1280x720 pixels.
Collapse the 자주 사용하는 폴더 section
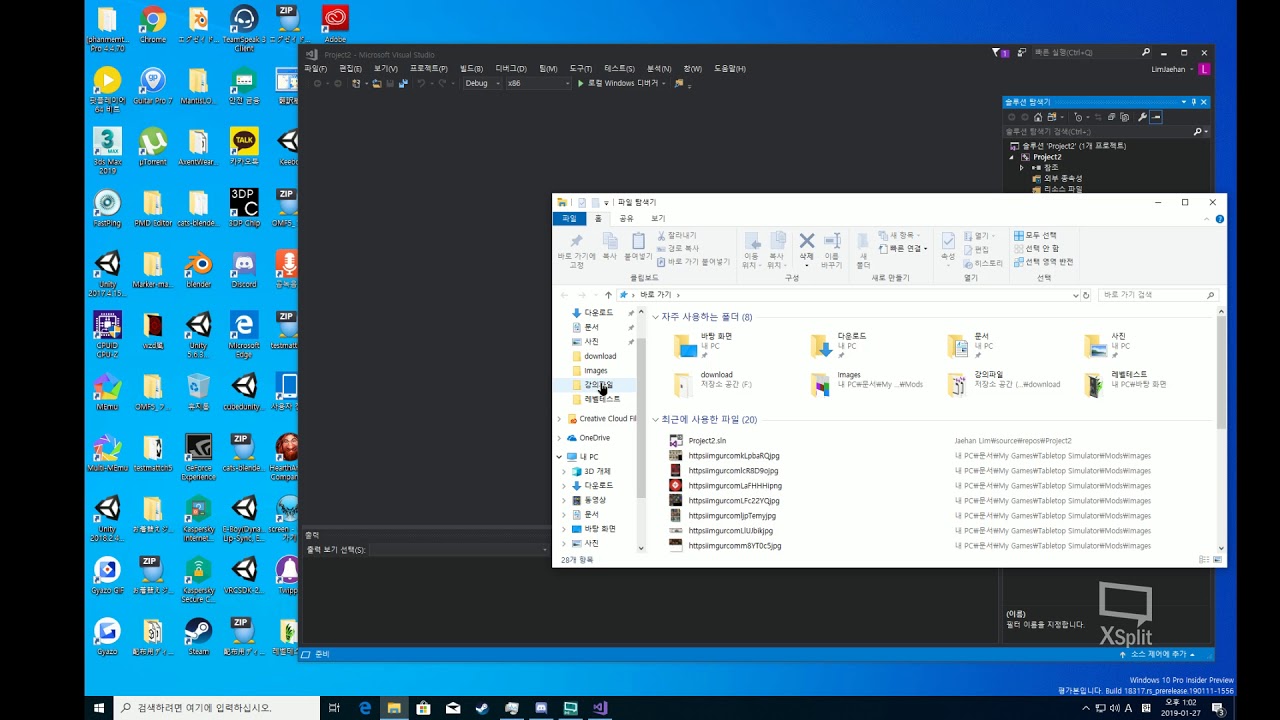[x=656, y=317]
